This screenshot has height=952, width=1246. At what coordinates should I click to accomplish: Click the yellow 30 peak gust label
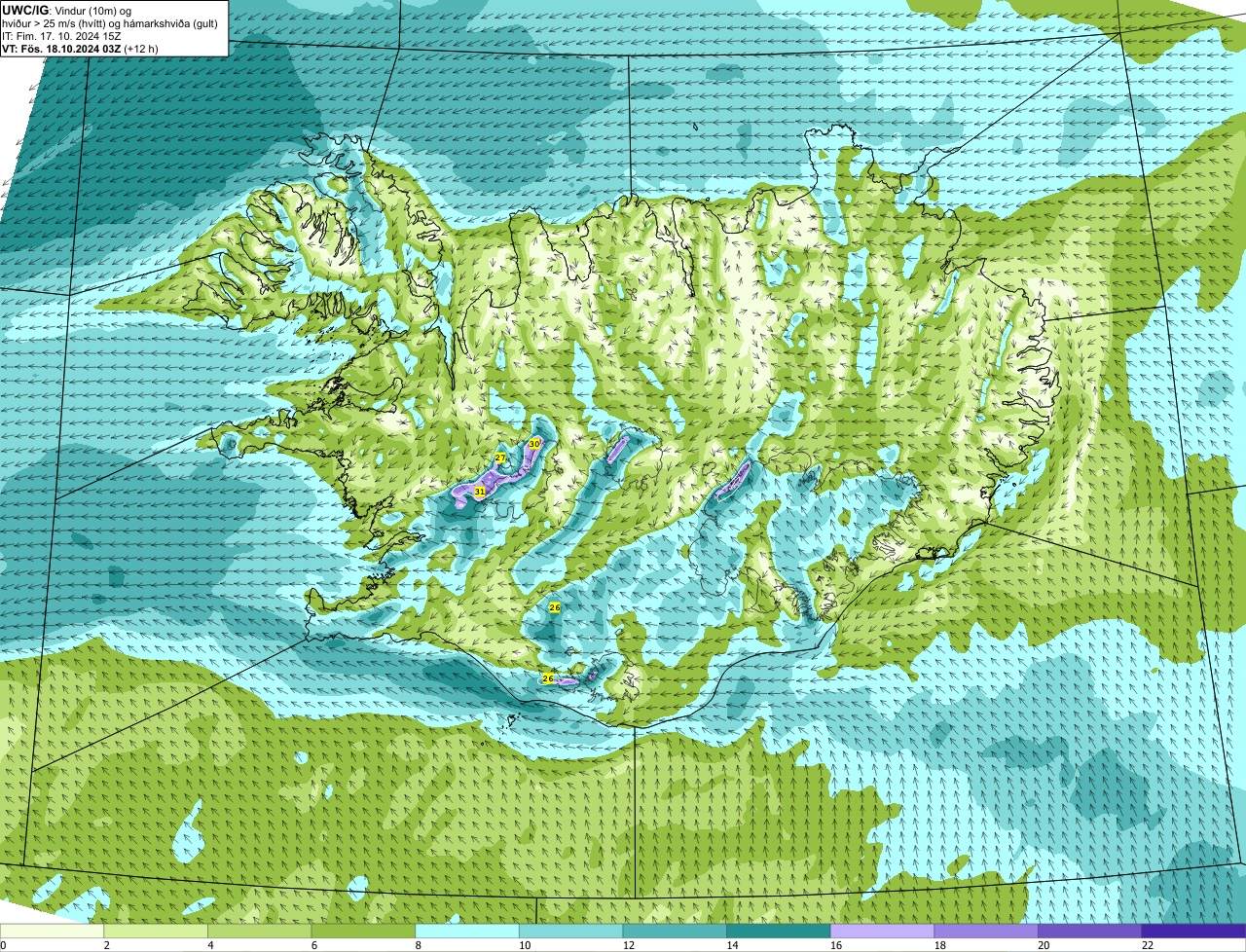(x=534, y=443)
